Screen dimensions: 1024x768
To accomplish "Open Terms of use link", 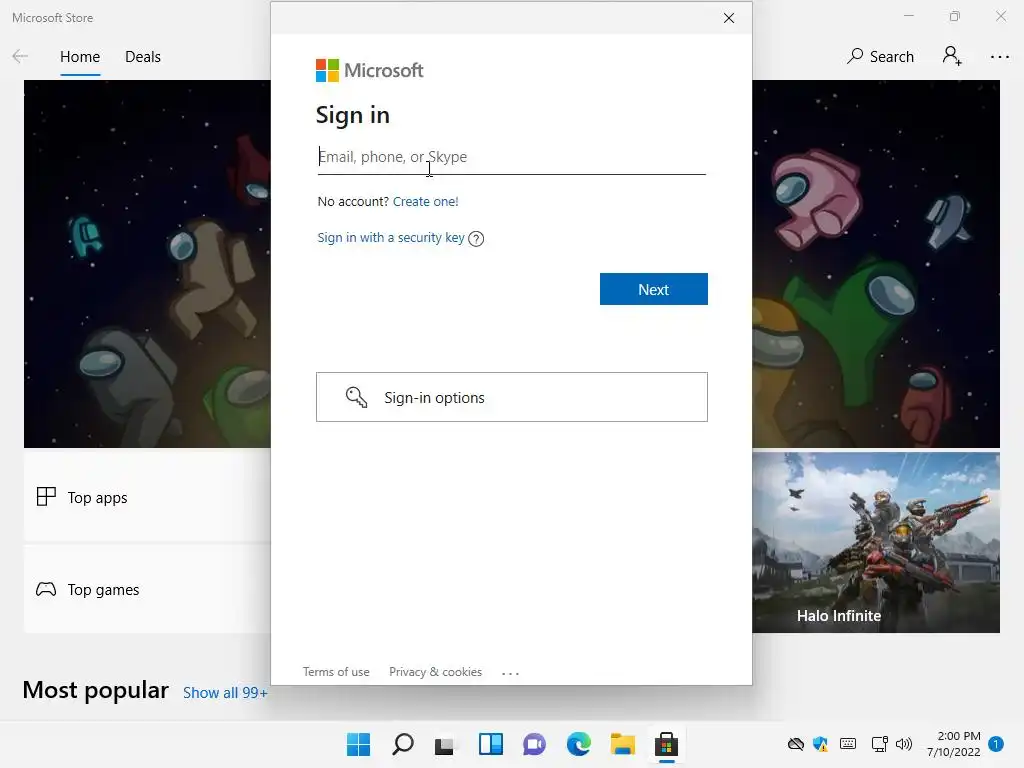I will 336,672.
